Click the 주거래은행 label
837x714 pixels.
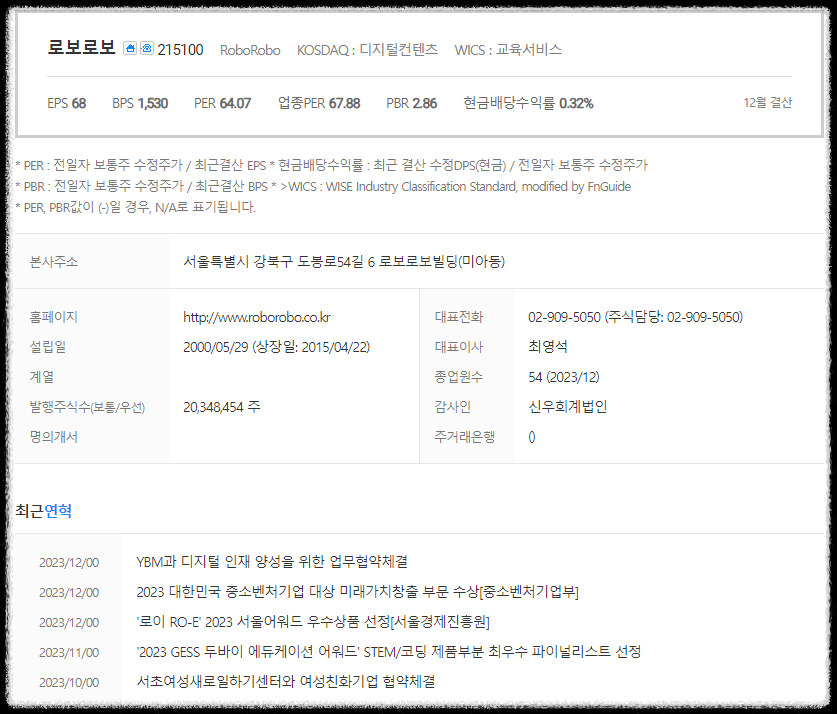[x=464, y=437]
